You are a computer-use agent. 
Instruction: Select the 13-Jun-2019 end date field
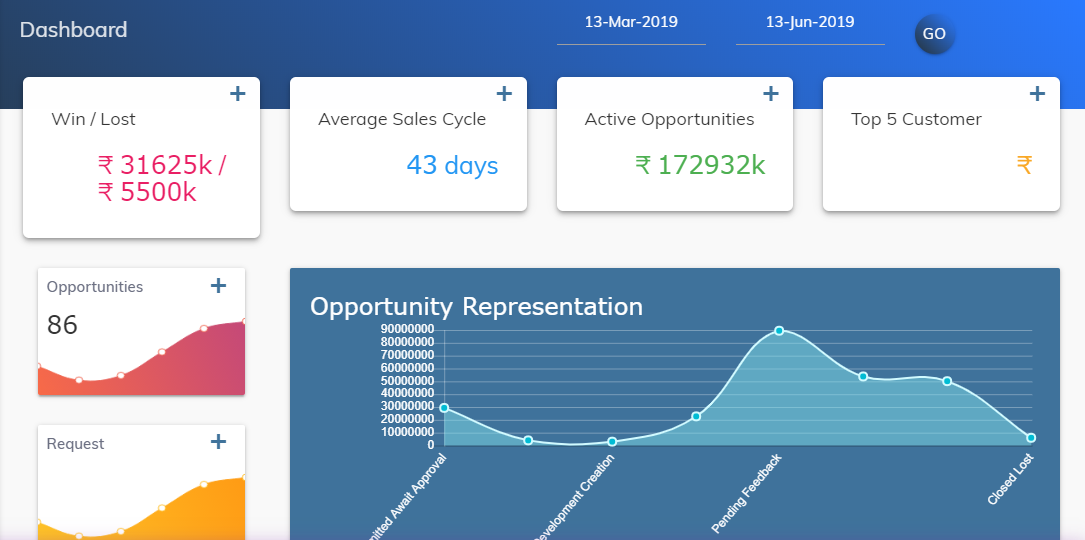click(810, 23)
